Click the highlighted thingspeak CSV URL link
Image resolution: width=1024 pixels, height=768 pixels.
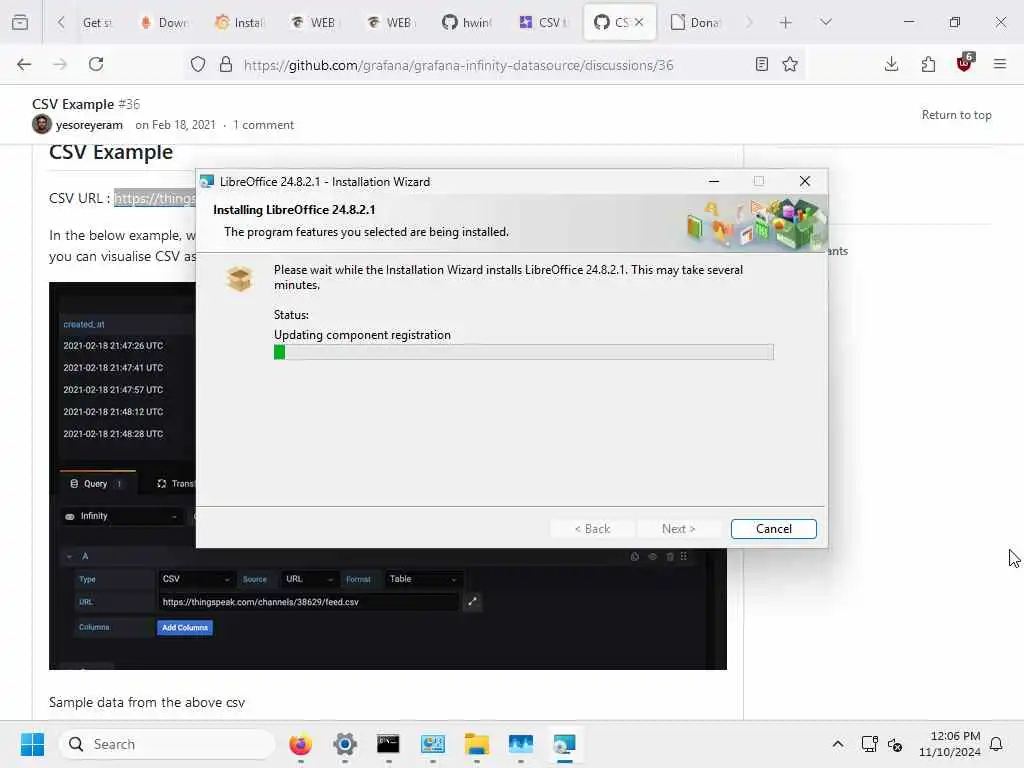pos(155,198)
